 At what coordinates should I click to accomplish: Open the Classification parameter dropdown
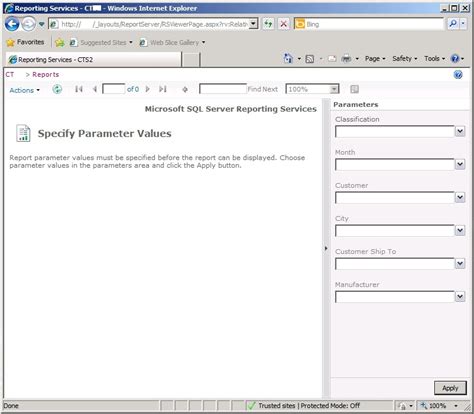(460, 131)
